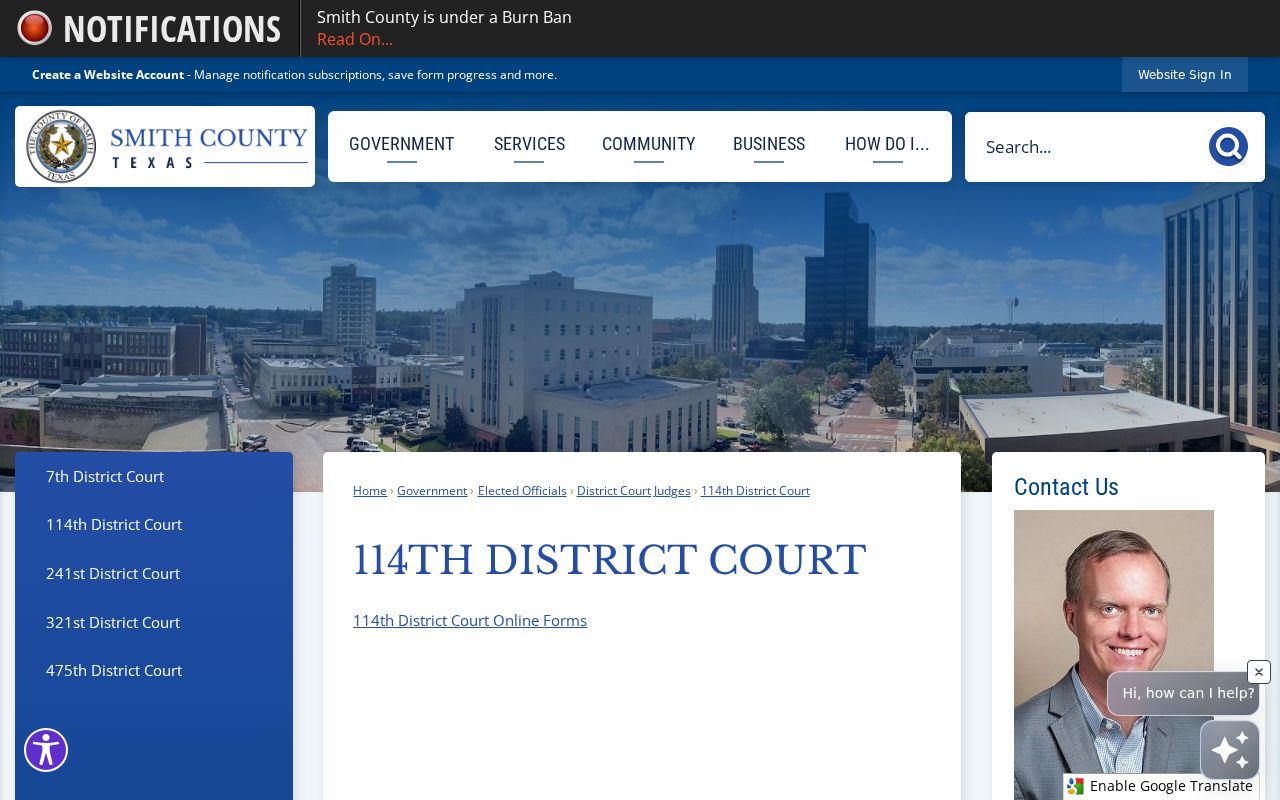Open the AI chat assistant sparkle icon

point(1230,750)
